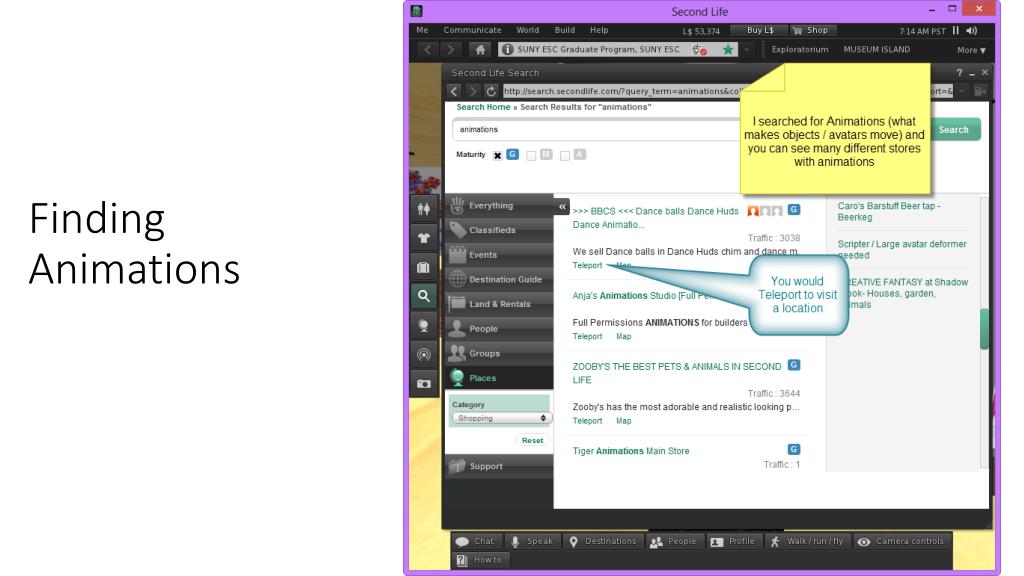The image size is (1024, 576).
Task: Open Map for ZOOBY'S pets result
Action: click(624, 421)
